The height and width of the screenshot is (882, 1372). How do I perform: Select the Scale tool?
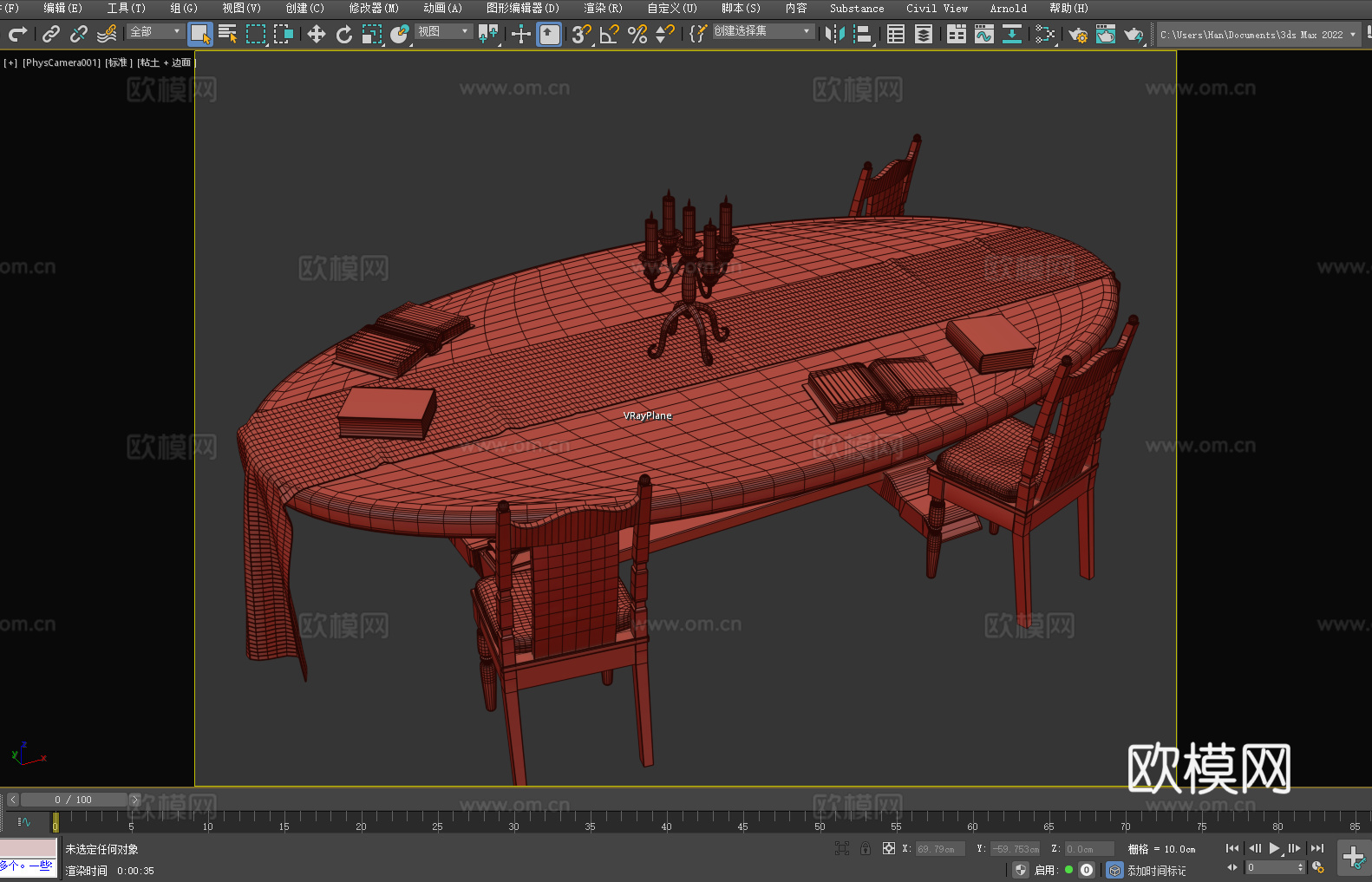(x=372, y=34)
